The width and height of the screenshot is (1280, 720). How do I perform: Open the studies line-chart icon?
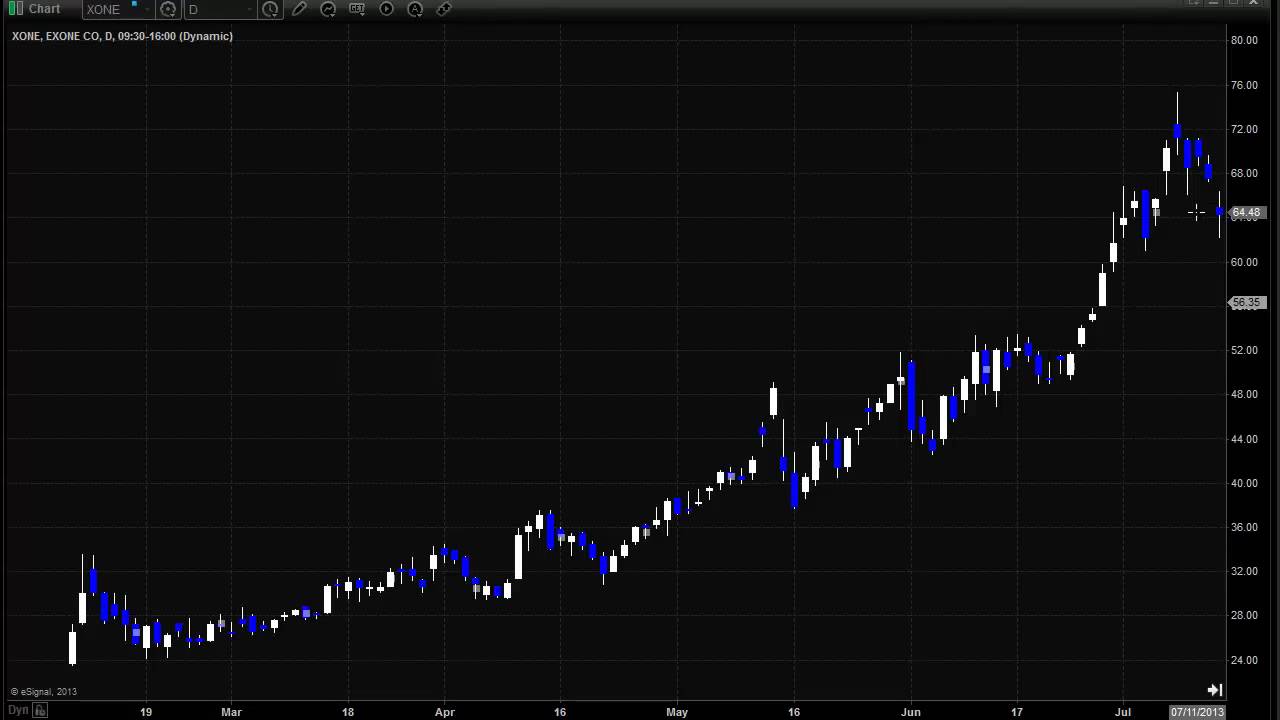pos(328,9)
